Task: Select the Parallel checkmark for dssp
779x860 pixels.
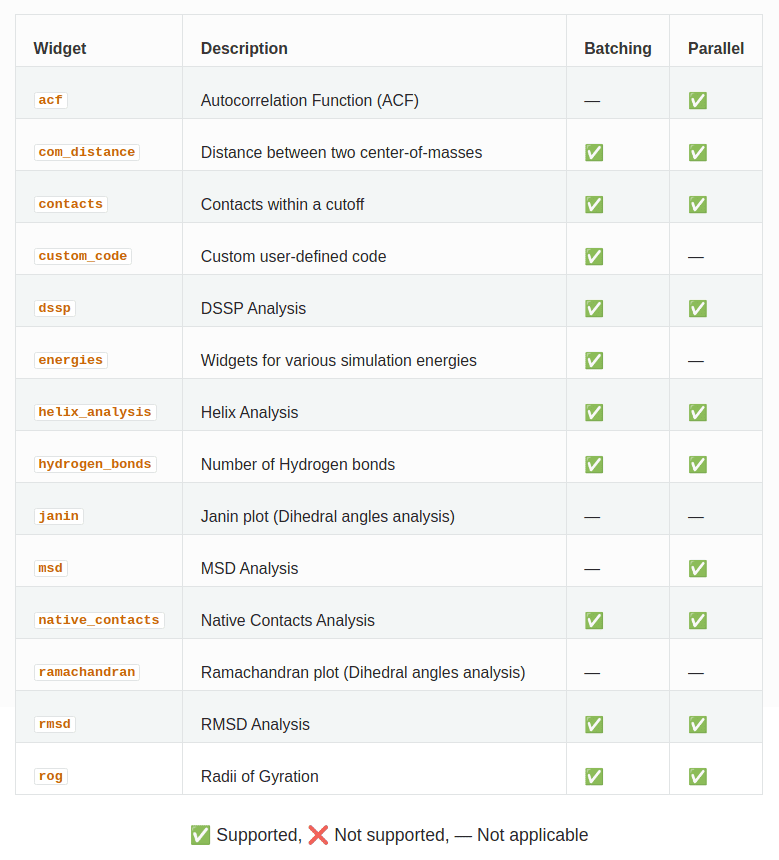Action: [698, 308]
